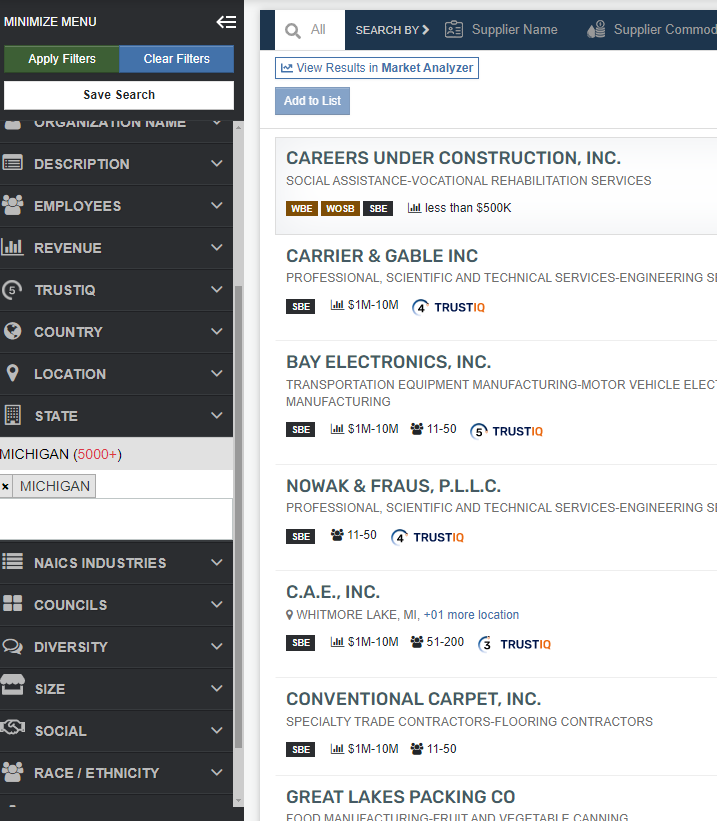Click MINIMIZE MENU label

[x=50, y=22]
